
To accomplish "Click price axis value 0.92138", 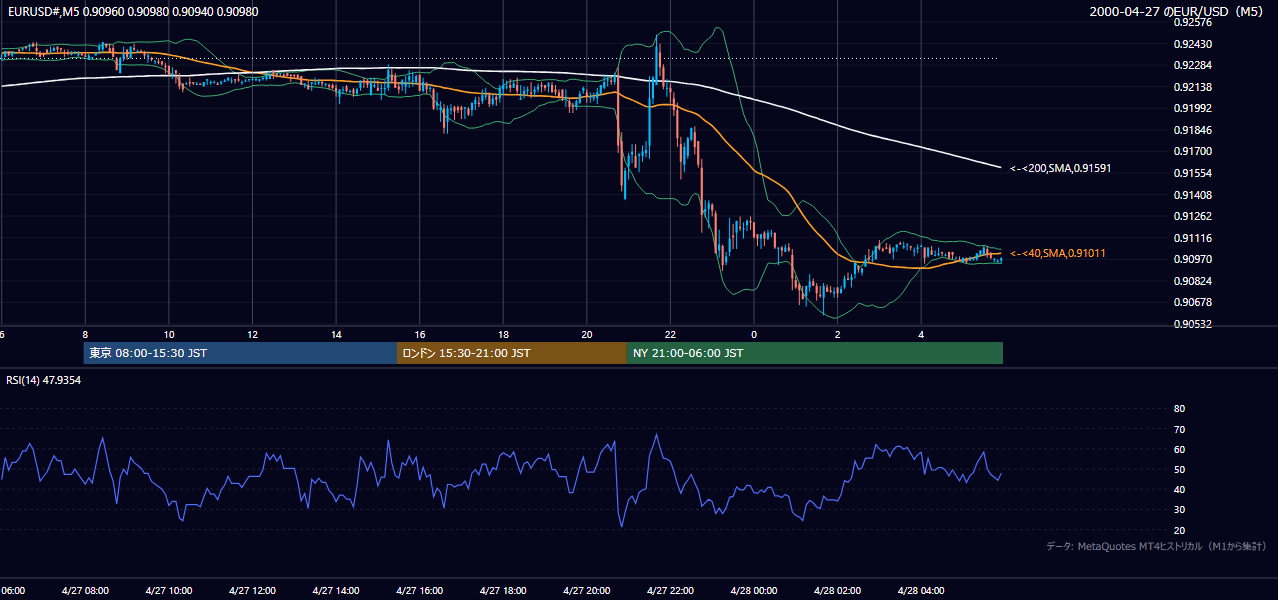I will [x=1193, y=87].
